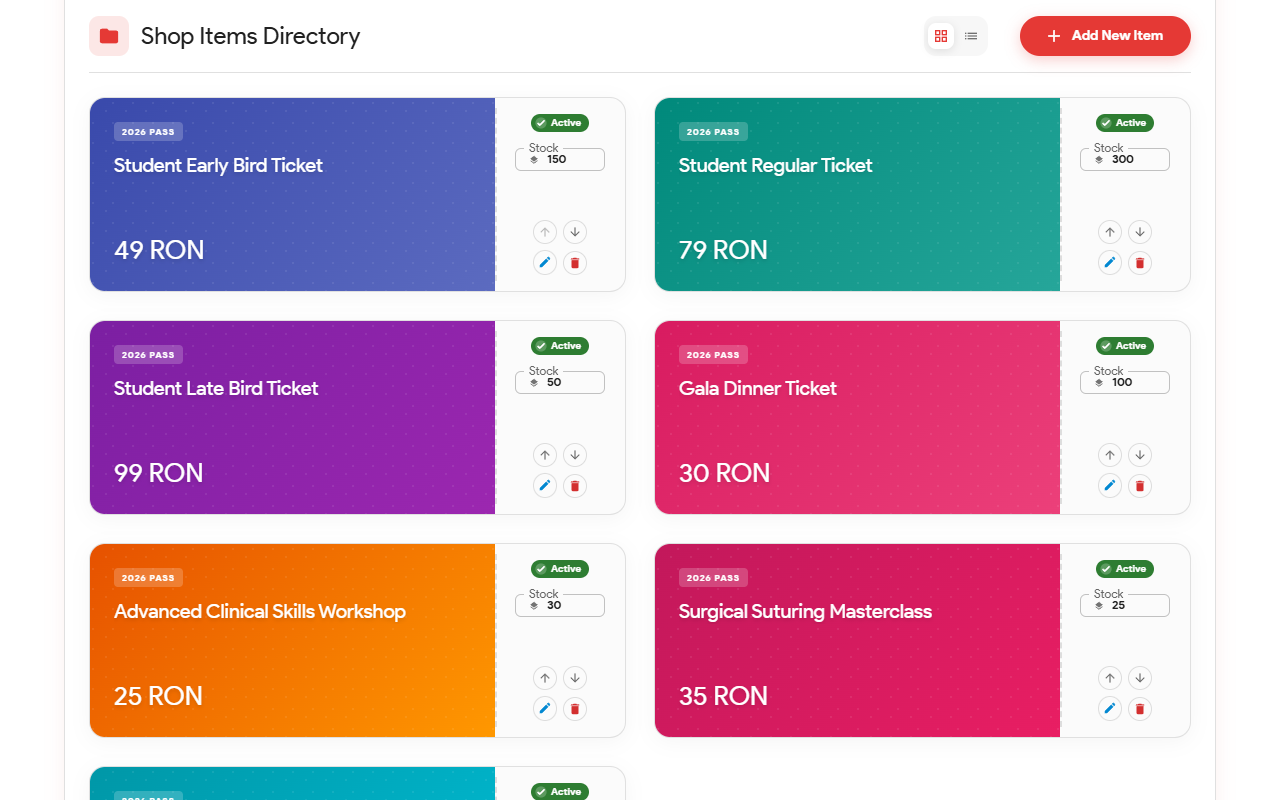Click stock field of Gala Dinner Ticket

point(1125,382)
